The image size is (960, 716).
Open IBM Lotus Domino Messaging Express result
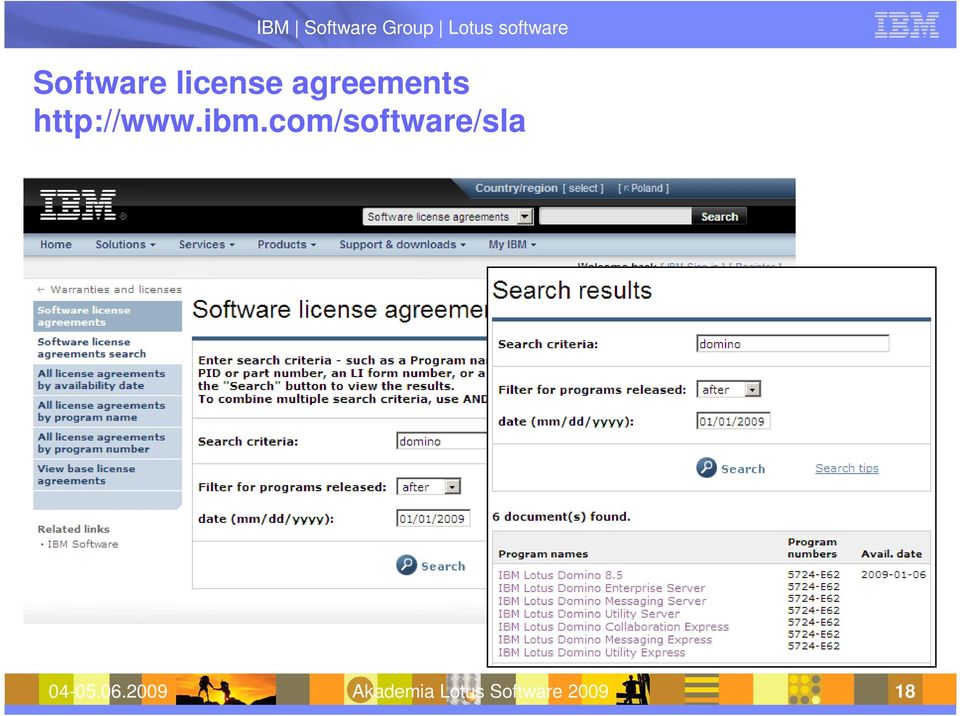605,639
